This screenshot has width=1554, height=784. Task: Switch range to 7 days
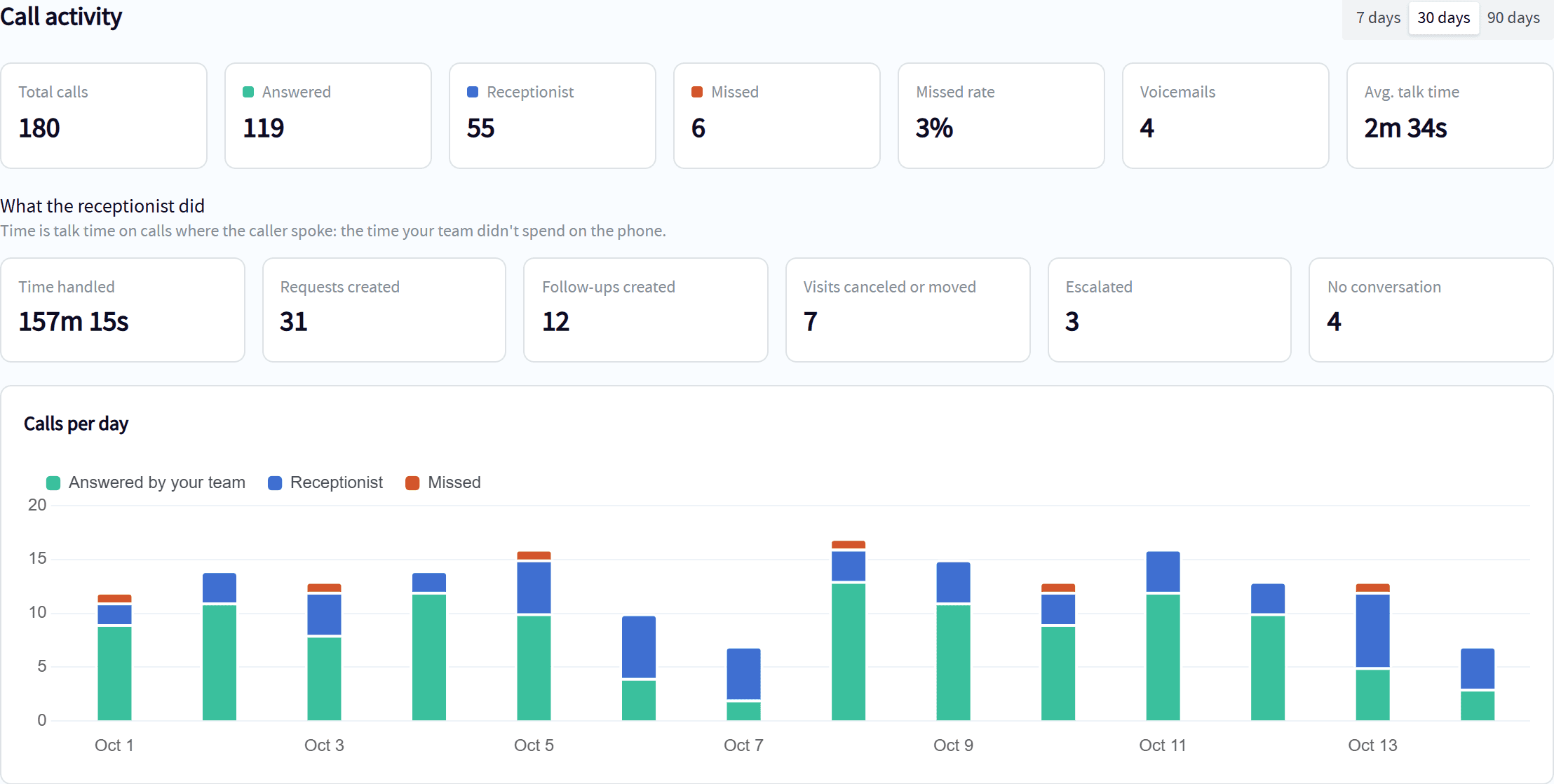coord(1377,18)
